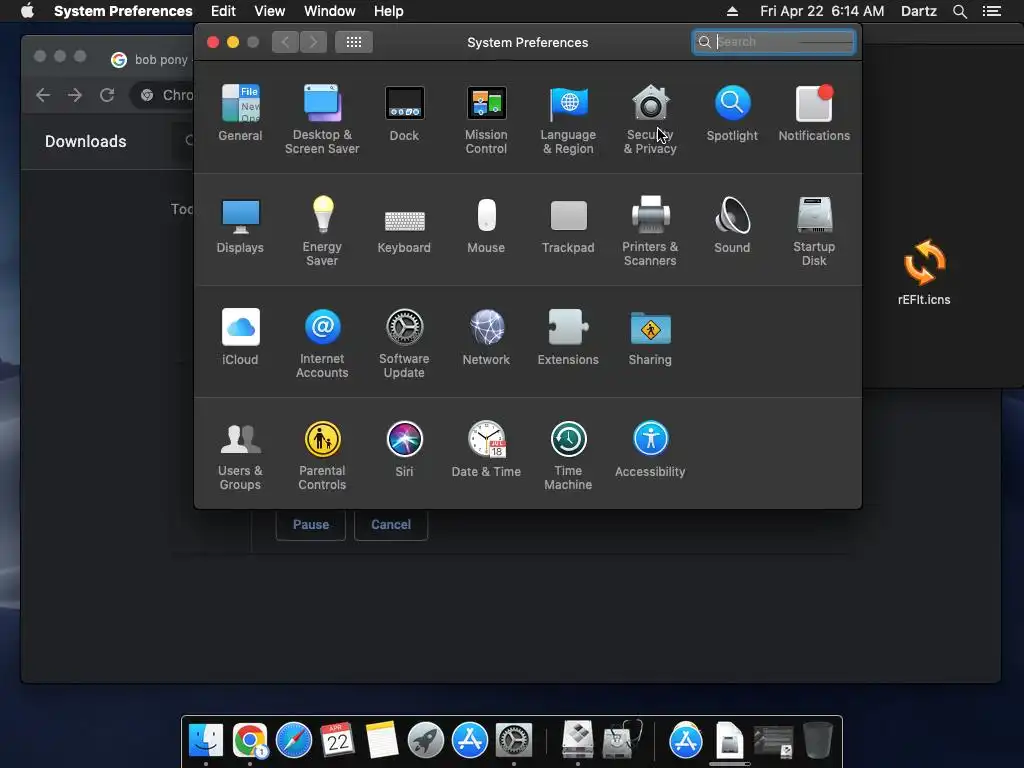This screenshot has width=1024, height=768.
Task: Click the Show All grid button
Action: tap(354, 42)
